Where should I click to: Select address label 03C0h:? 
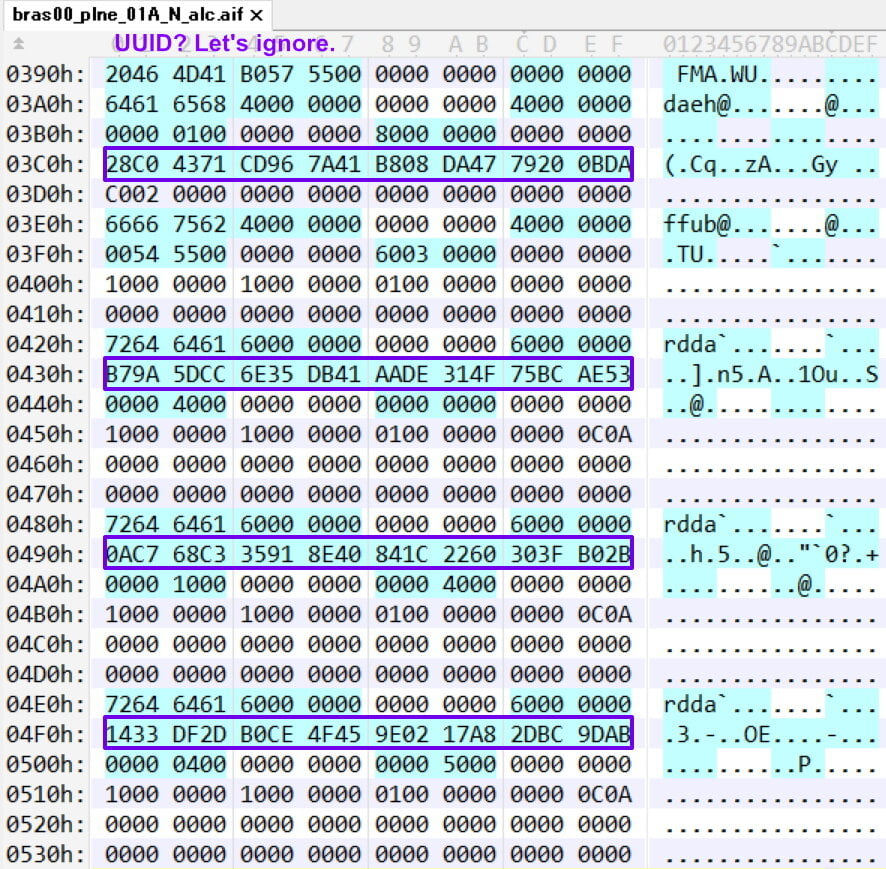[46, 164]
